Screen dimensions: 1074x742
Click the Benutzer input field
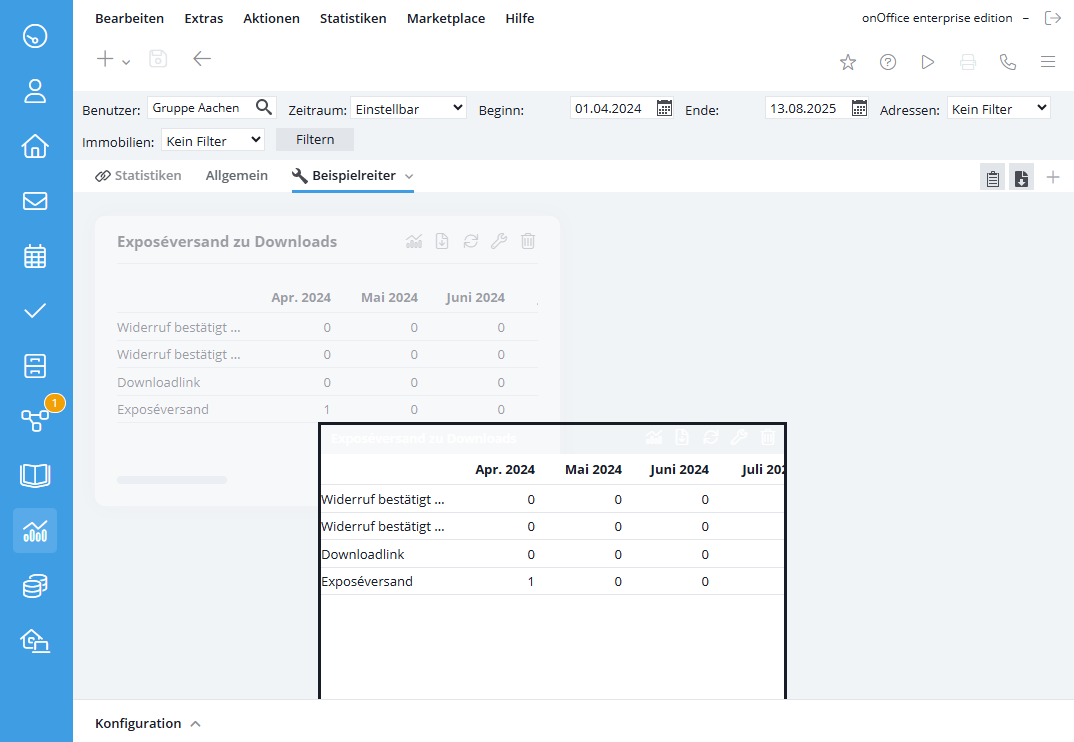pyautogui.click(x=200, y=108)
